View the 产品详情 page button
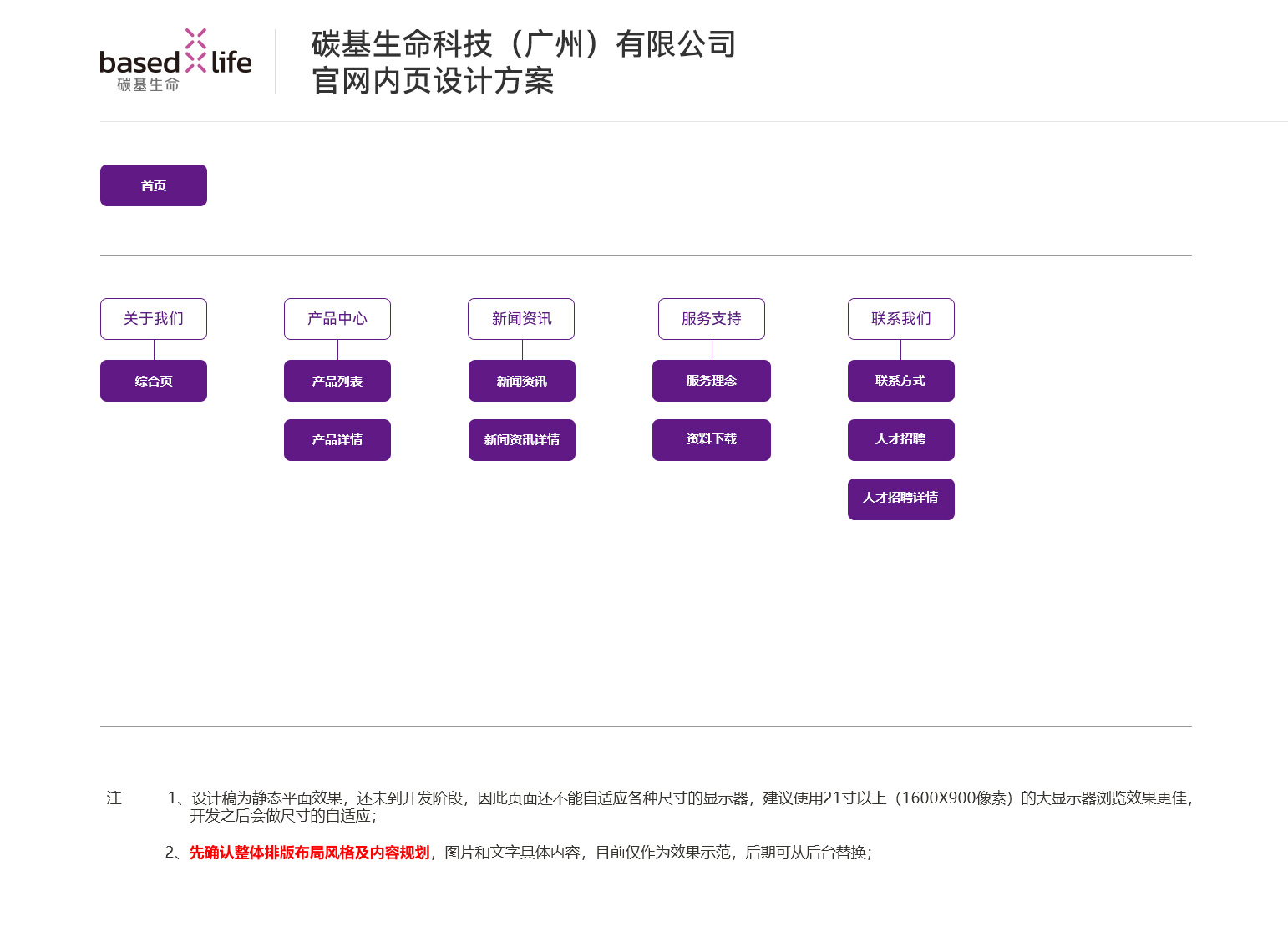The width and height of the screenshot is (1288, 952). click(x=337, y=440)
